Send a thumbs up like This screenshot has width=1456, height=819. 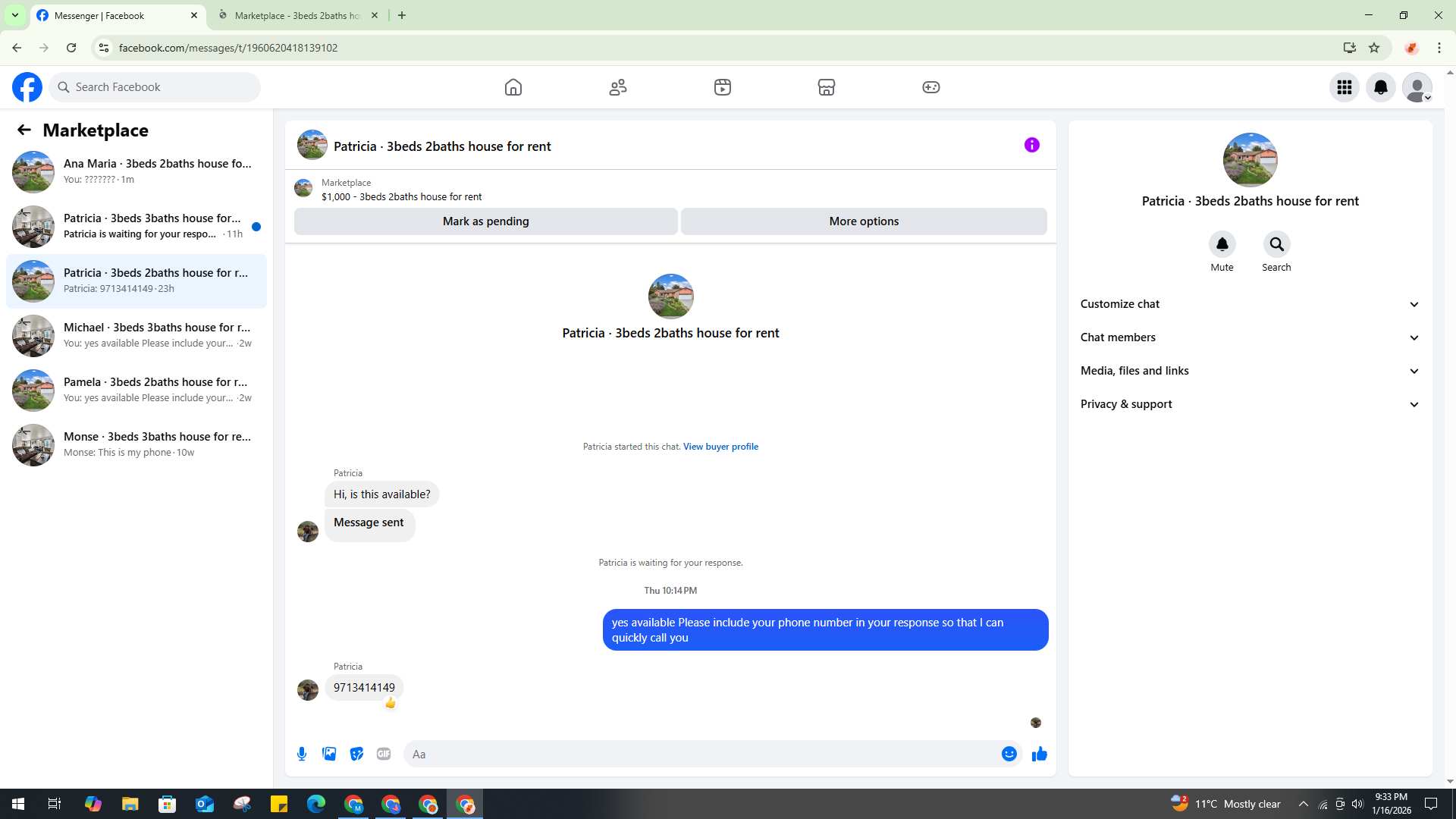(1039, 754)
